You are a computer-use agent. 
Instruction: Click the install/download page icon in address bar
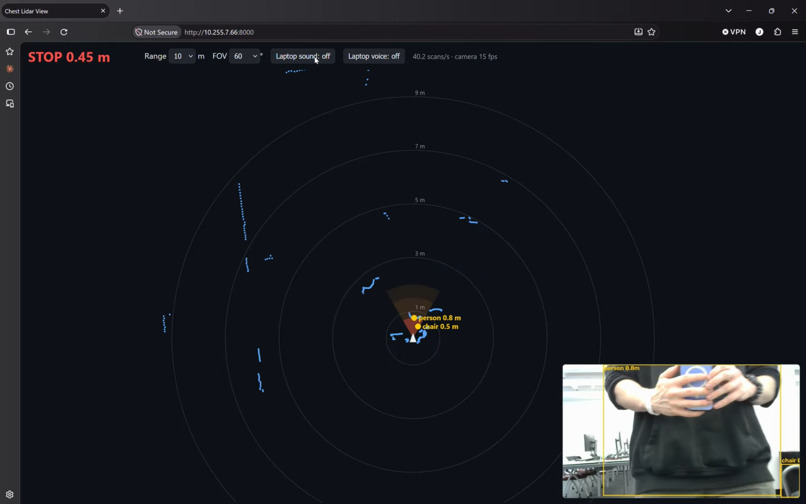click(x=638, y=32)
